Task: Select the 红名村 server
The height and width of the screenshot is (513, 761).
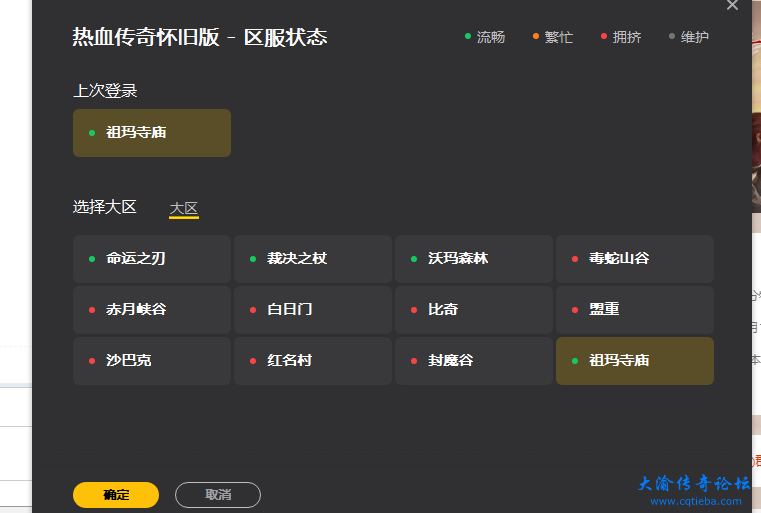Action: (313, 361)
